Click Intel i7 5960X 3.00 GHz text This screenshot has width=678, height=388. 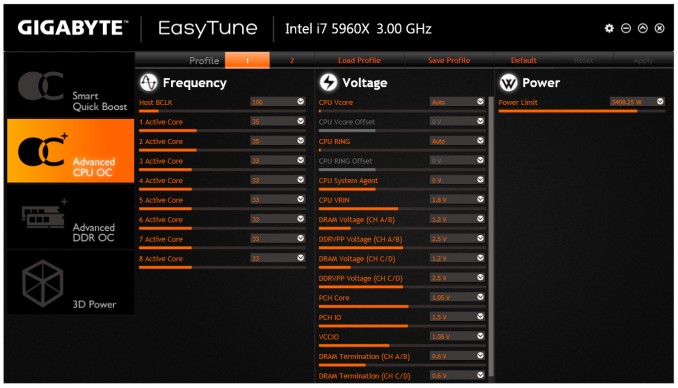pyautogui.click(x=358, y=29)
